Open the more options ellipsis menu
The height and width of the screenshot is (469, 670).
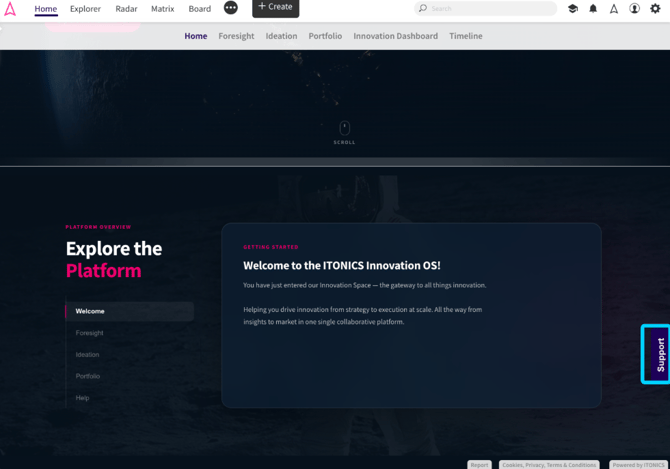pyautogui.click(x=231, y=8)
